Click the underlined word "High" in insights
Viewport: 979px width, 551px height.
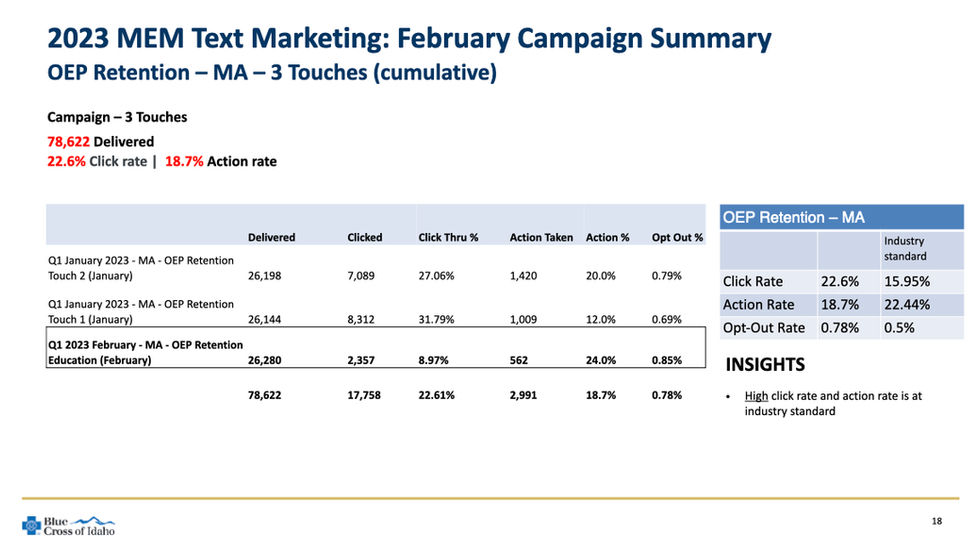pos(757,396)
